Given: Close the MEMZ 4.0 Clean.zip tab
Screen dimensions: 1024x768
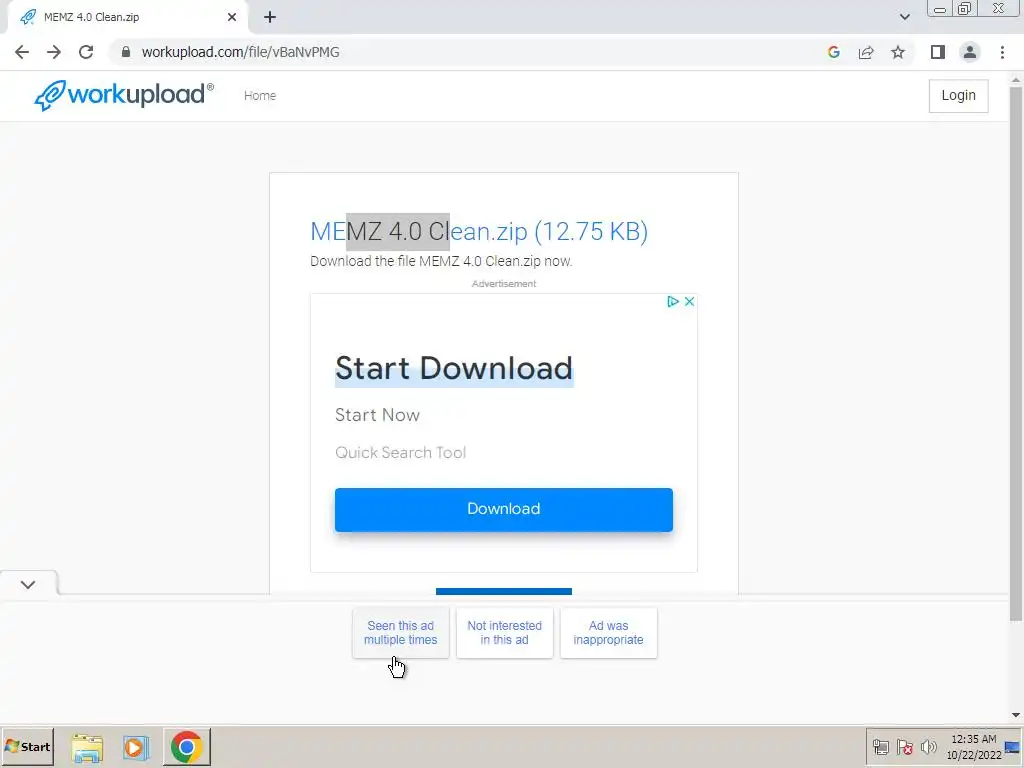Looking at the screenshot, I should point(232,18).
